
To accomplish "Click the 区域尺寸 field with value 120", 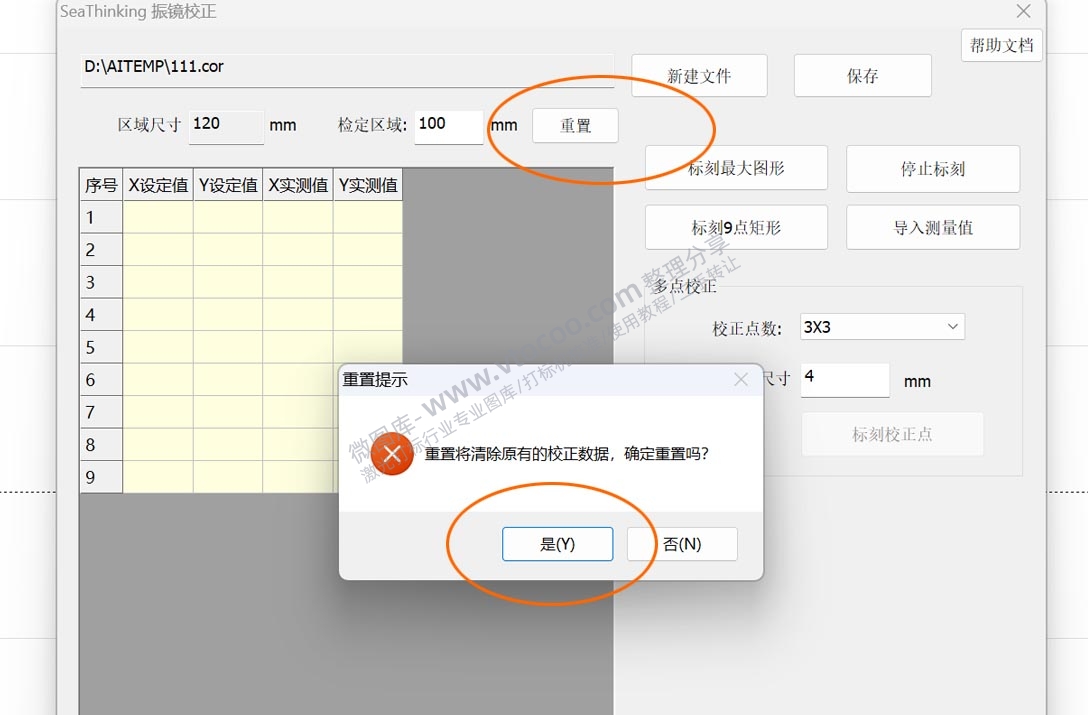I will (x=226, y=126).
